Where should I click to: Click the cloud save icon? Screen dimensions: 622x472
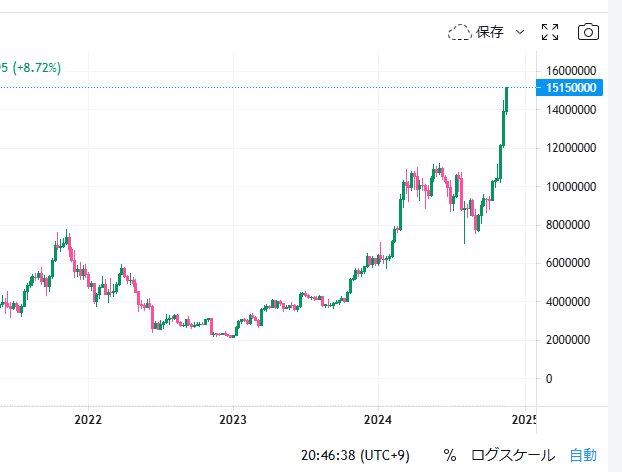coord(460,32)
